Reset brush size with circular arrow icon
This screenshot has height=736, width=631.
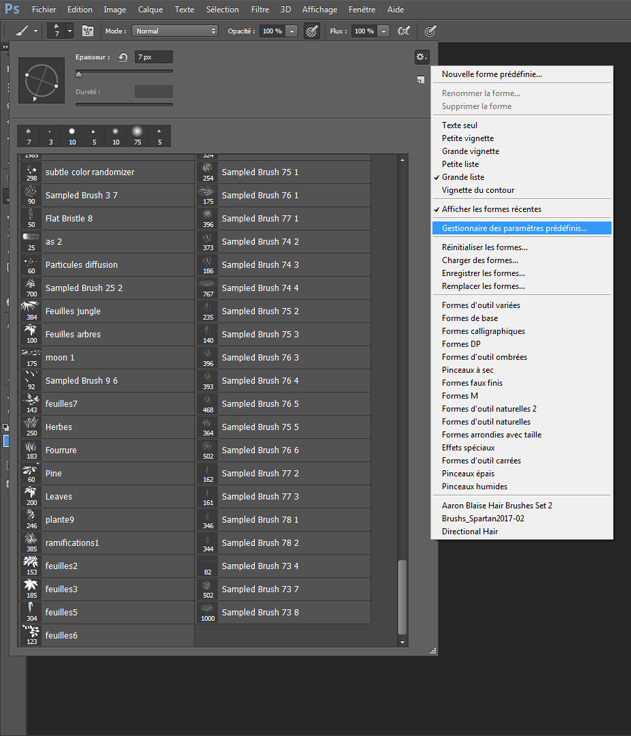(x=123, y=57)
